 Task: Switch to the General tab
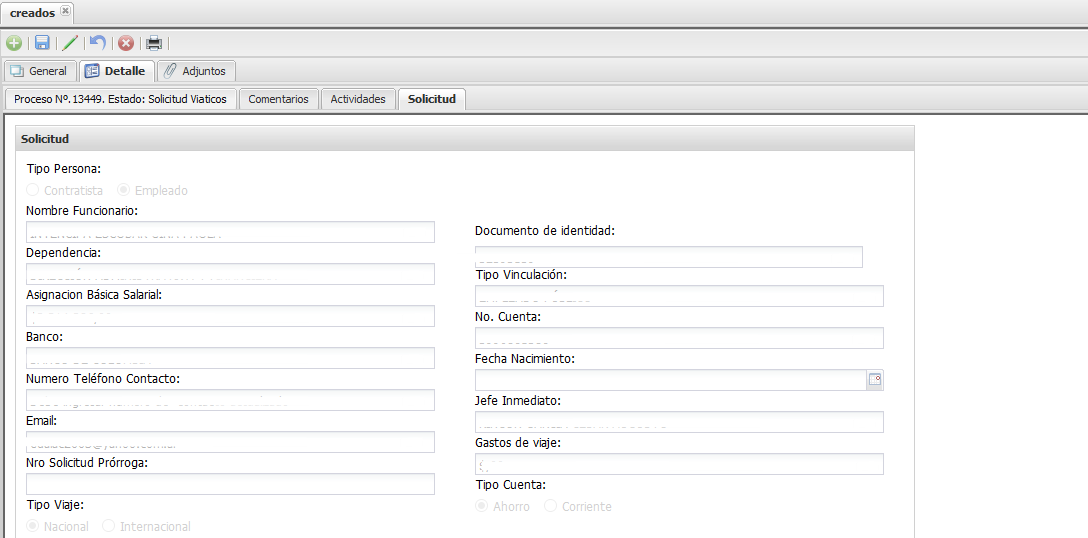[39, 71]
